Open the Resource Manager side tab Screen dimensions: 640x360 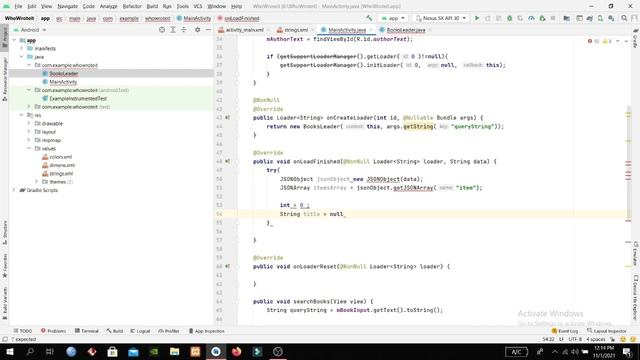click(4, 78)
